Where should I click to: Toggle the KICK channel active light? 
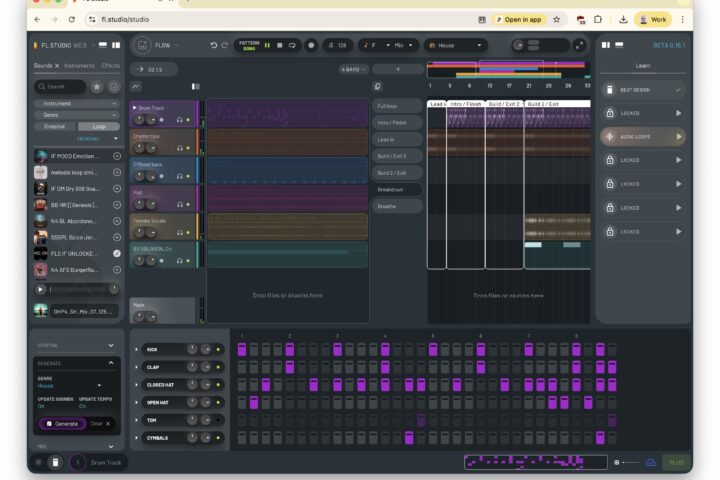click(x=218, y=350)
